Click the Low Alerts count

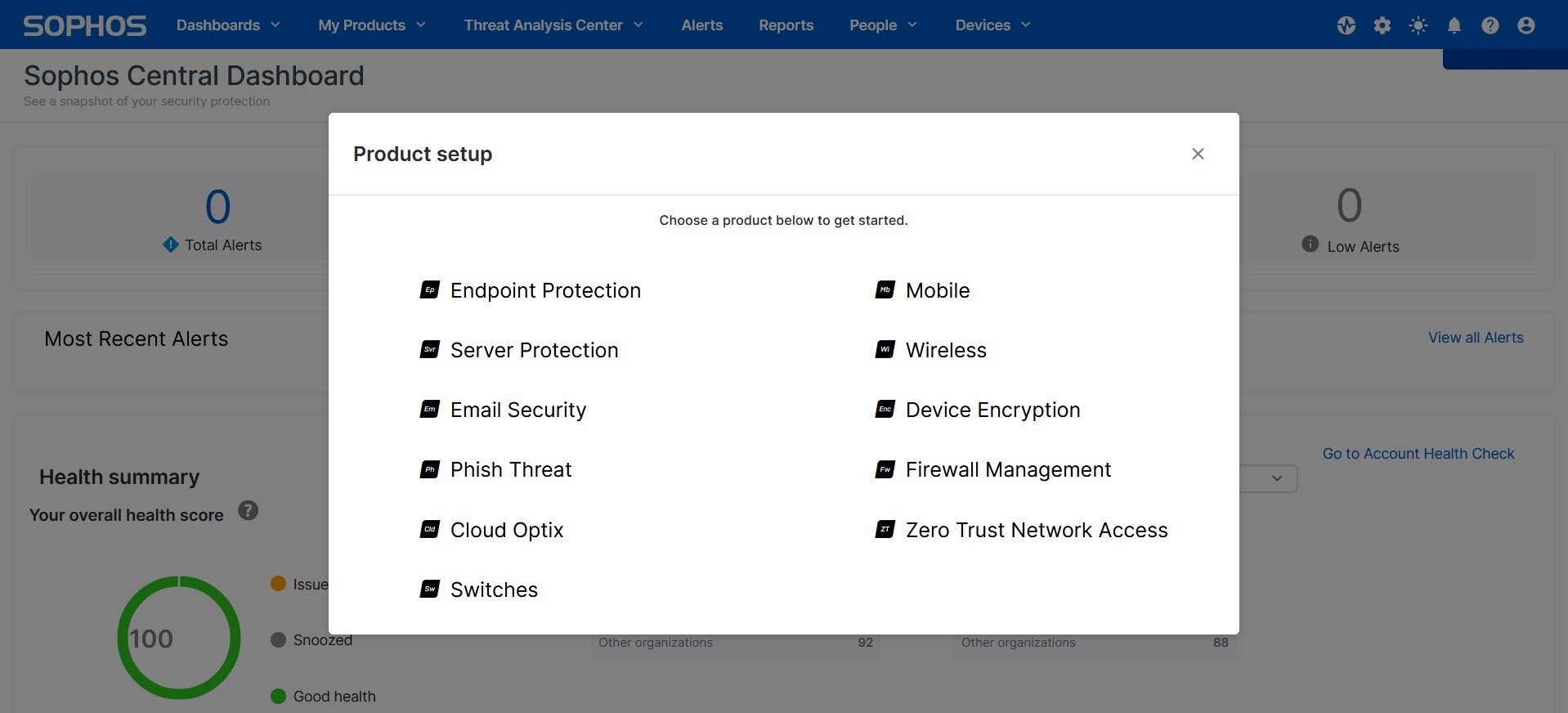(1349, 205)
